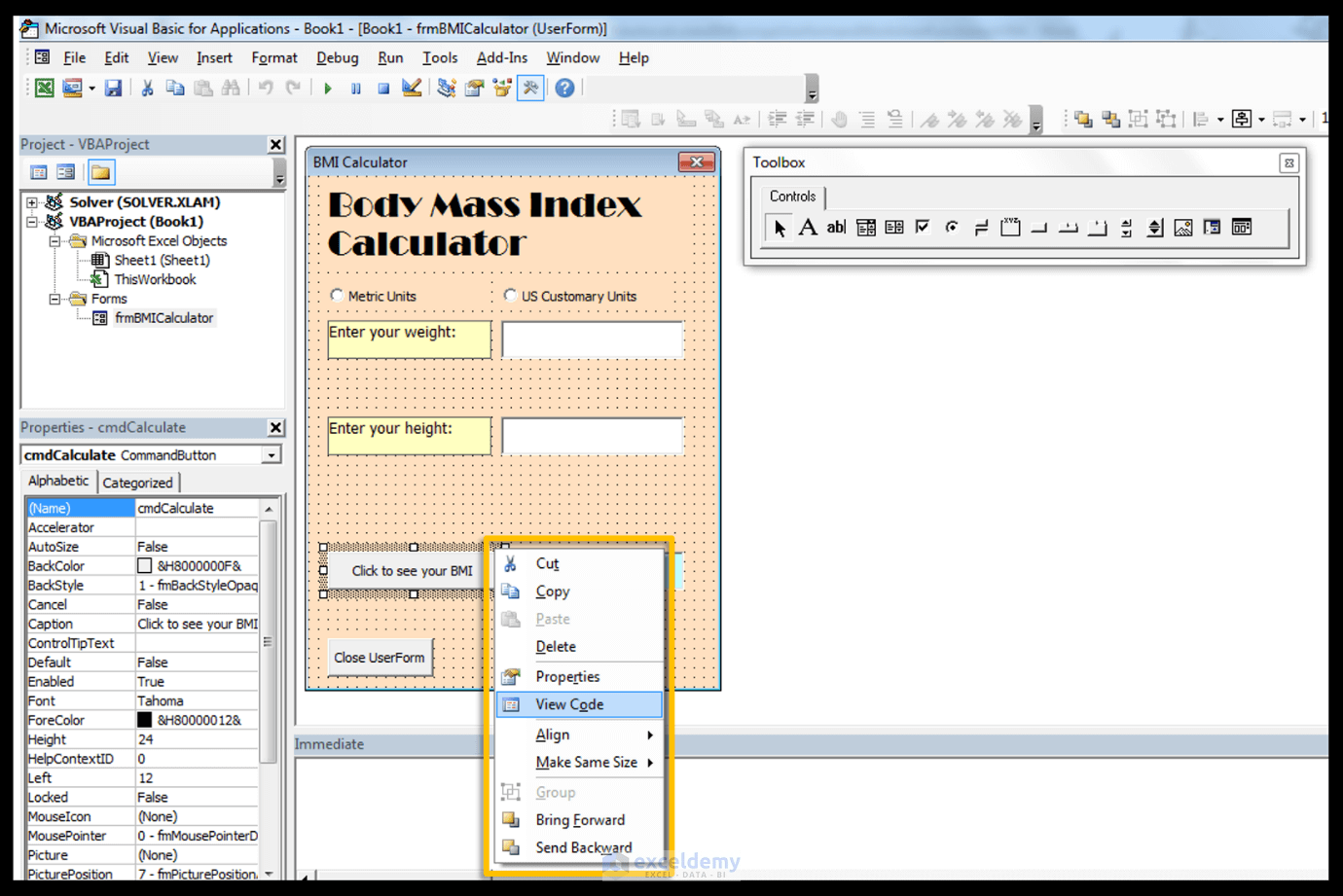Pick the OptionButton control in the Toolbox
The height and width of the screenshot is (896, 1343).
click(951, 227)
